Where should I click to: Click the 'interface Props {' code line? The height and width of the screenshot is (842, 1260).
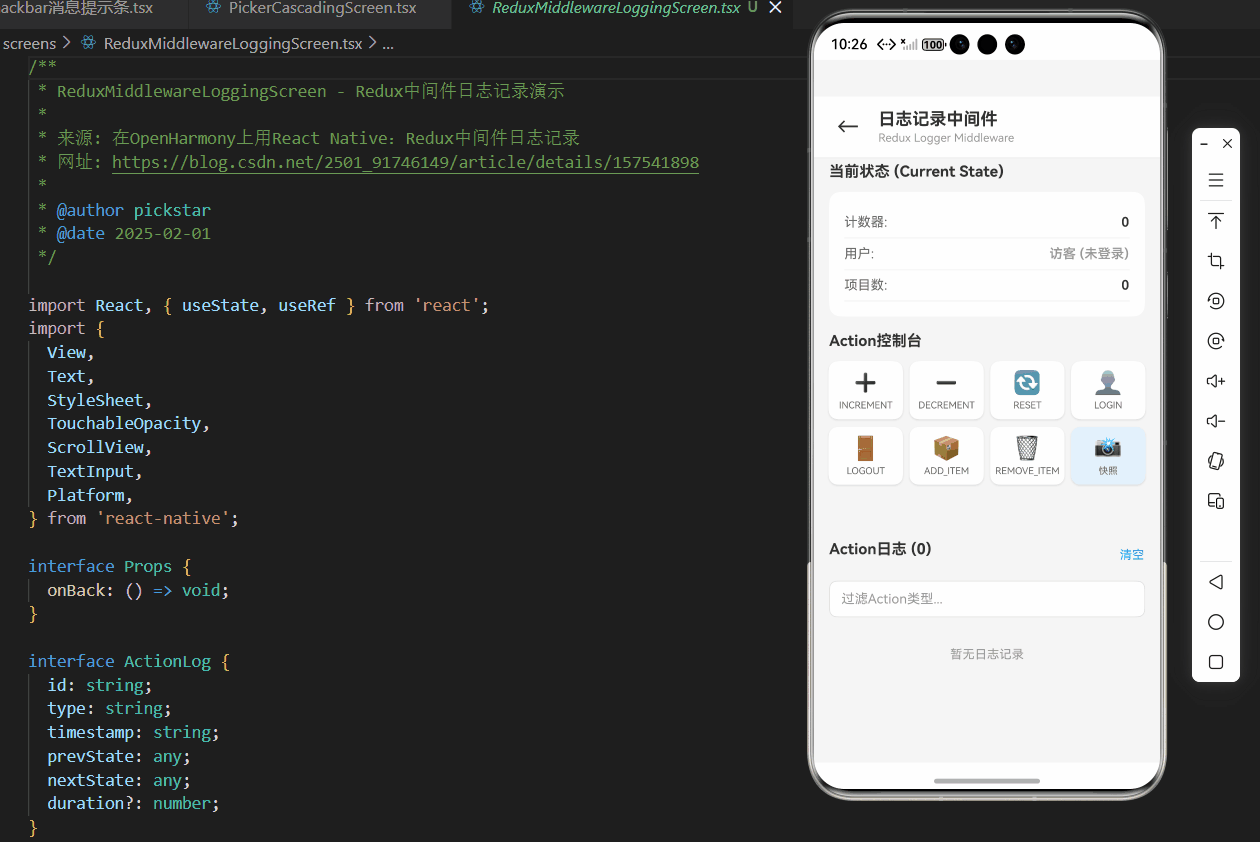click(109, 566)
